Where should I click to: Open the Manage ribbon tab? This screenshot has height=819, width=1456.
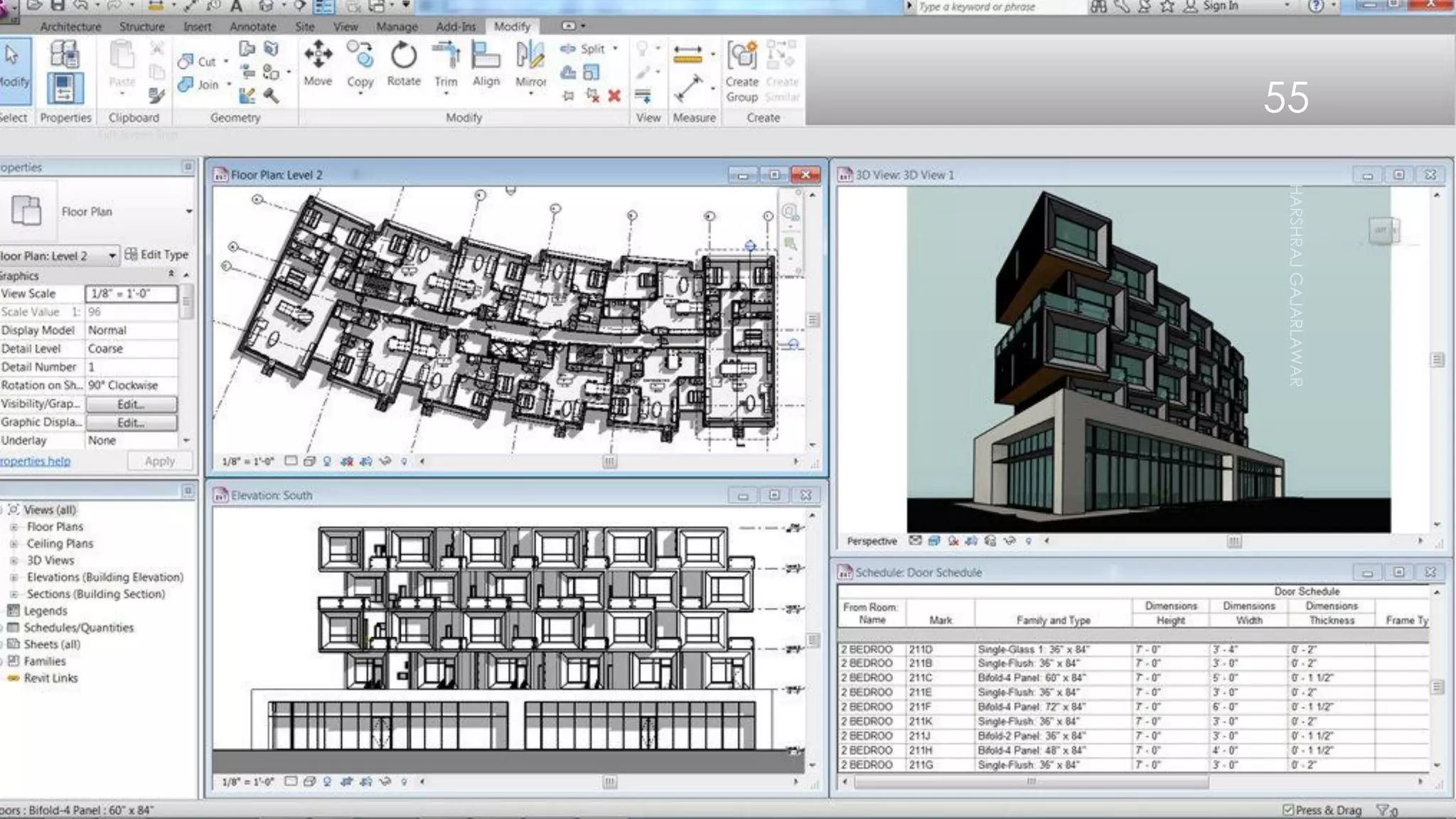tap(397, 26)
